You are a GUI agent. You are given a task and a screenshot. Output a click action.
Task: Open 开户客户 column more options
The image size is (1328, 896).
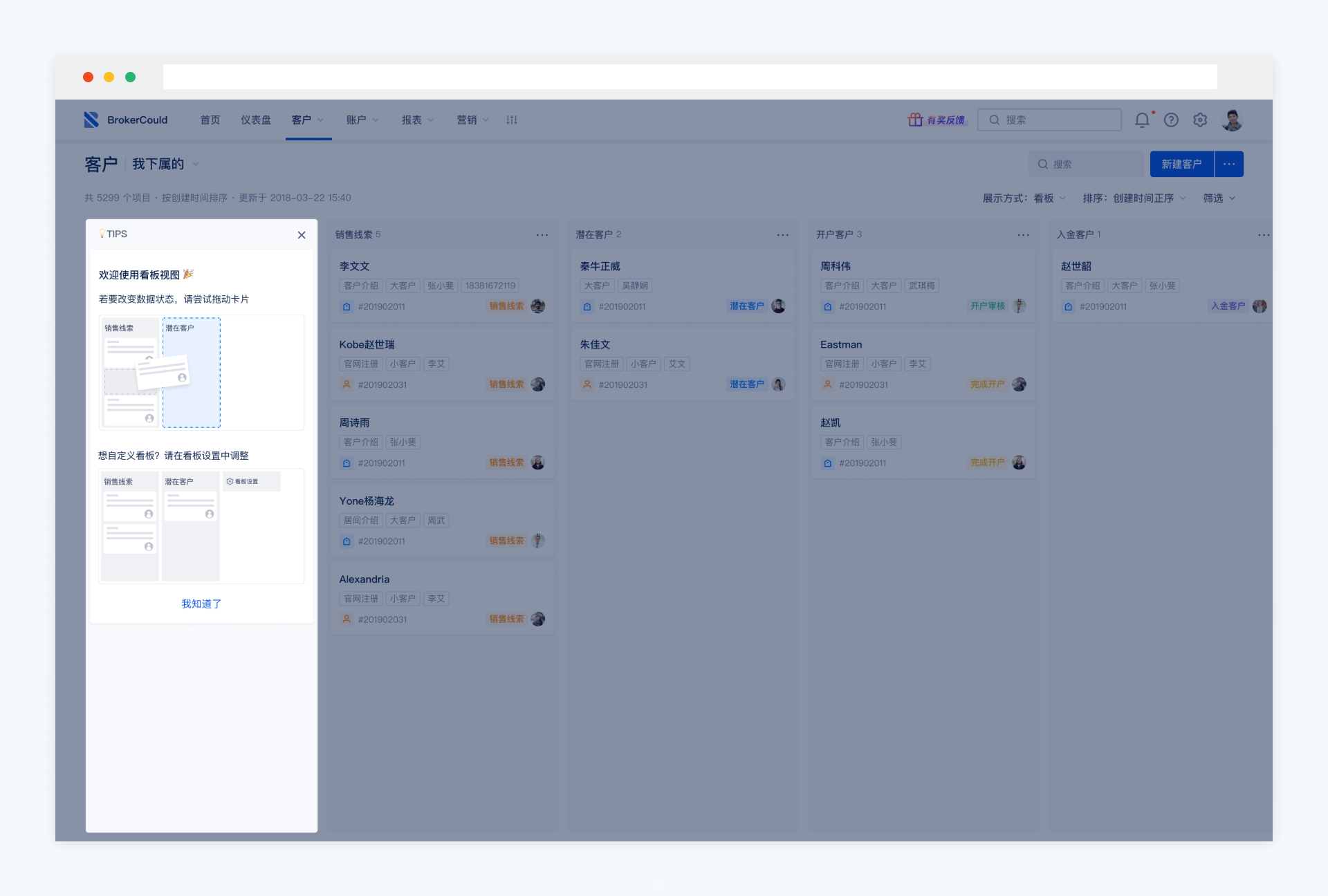click(x=1024, y=235)
